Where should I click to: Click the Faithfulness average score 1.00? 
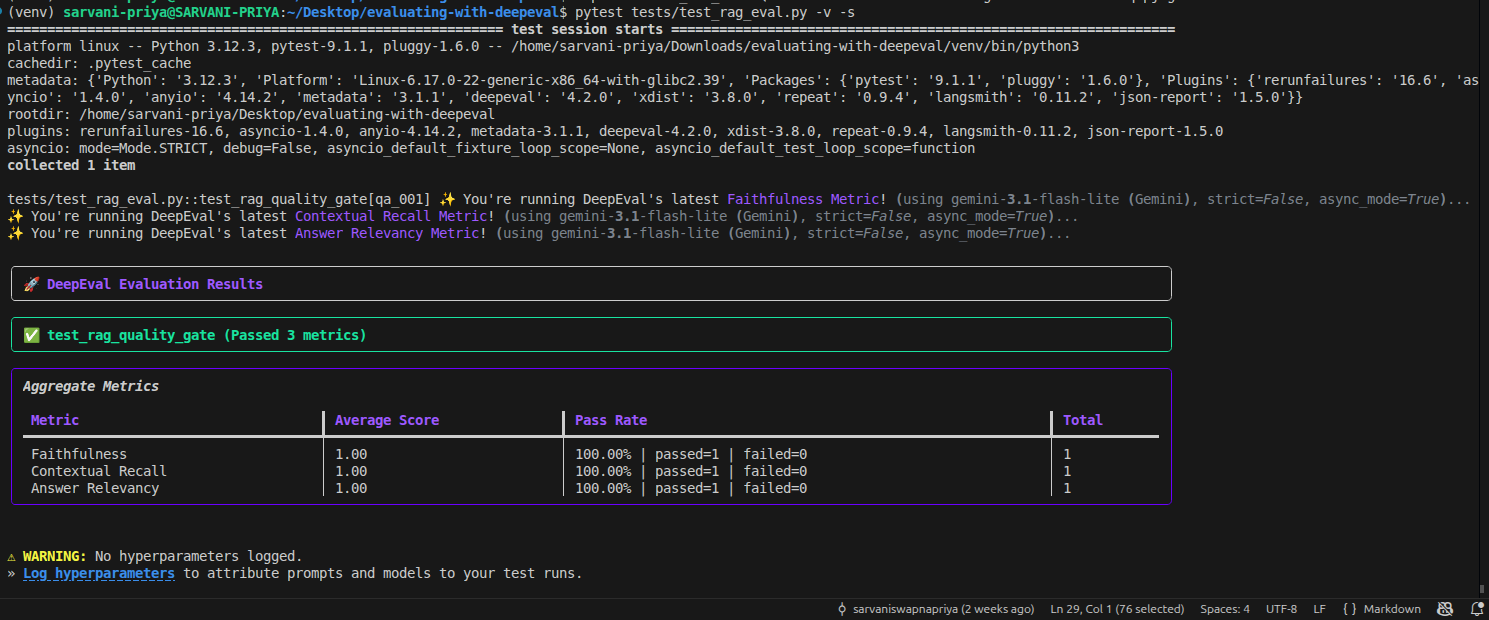[351, 454]
